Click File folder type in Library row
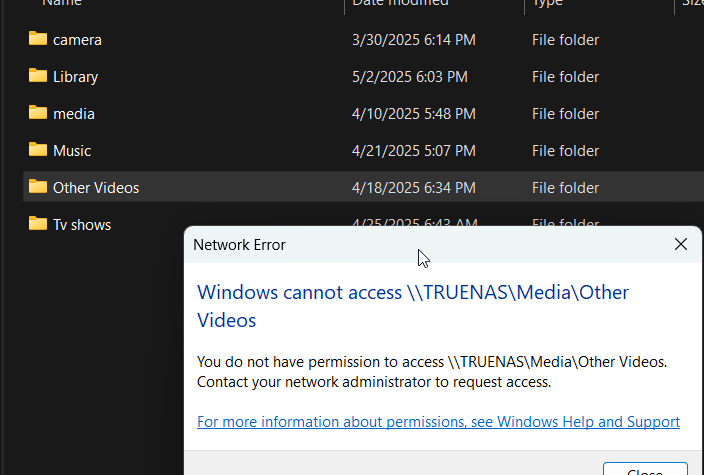The width and height of the screenshot is (704, 475). coord(565,77)
